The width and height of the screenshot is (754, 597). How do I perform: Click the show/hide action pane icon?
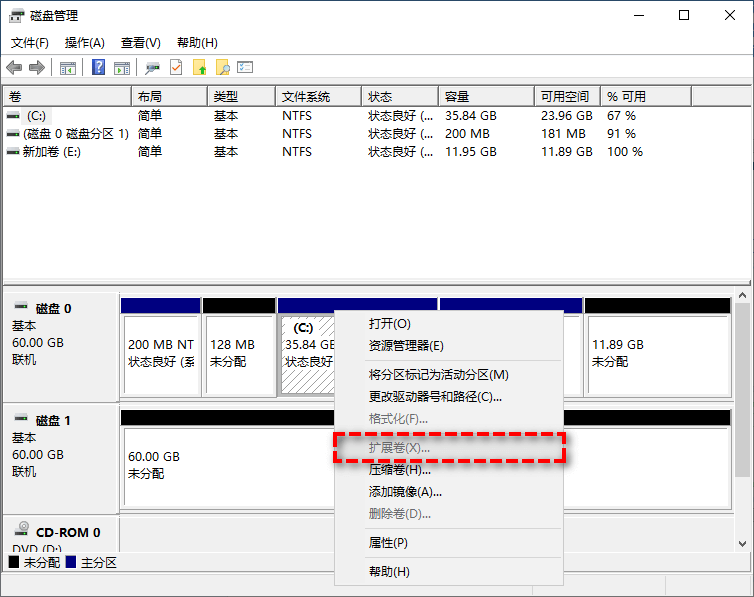tap(121, 68)
